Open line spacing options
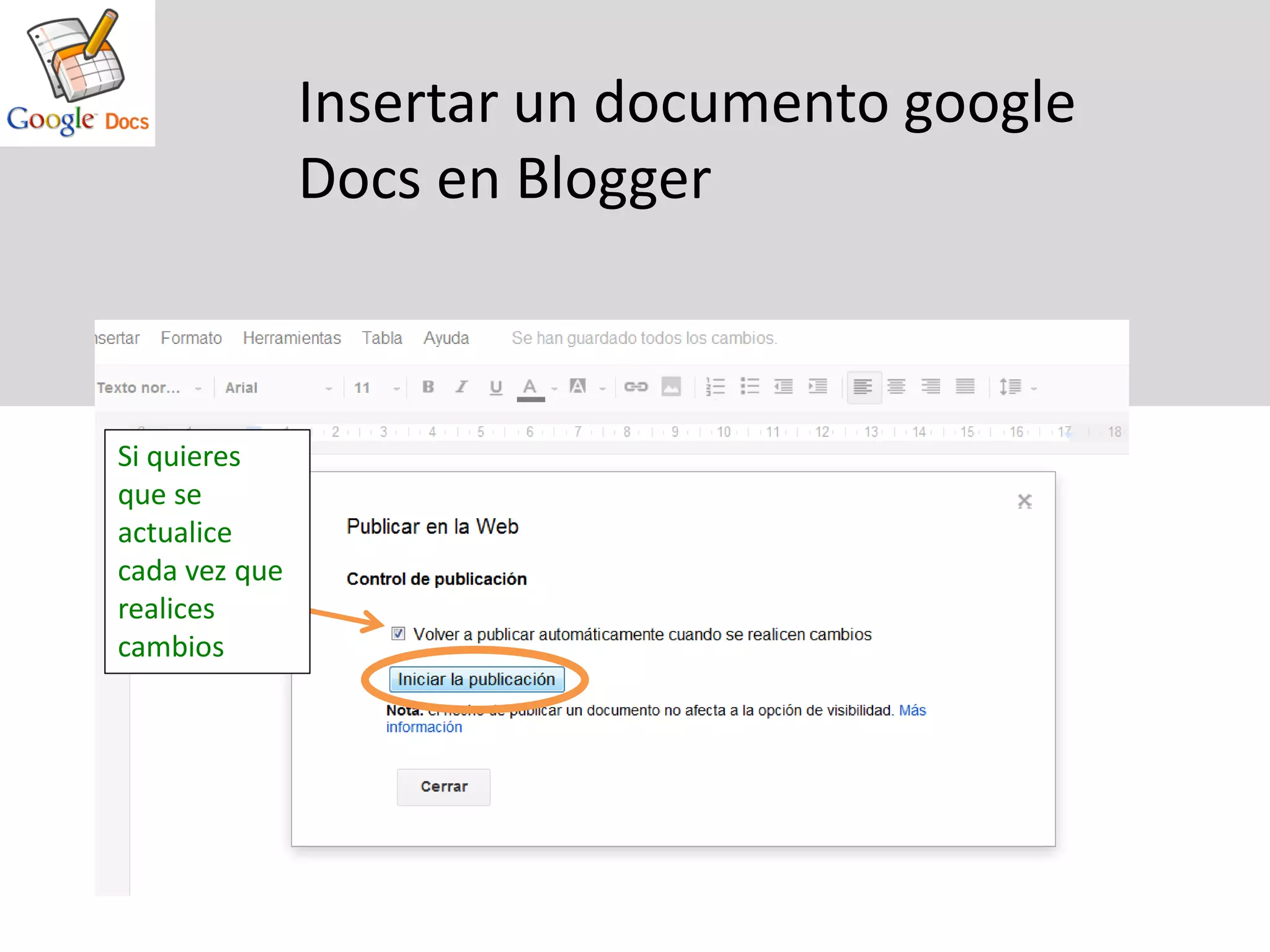 [x=1010, y=387]
